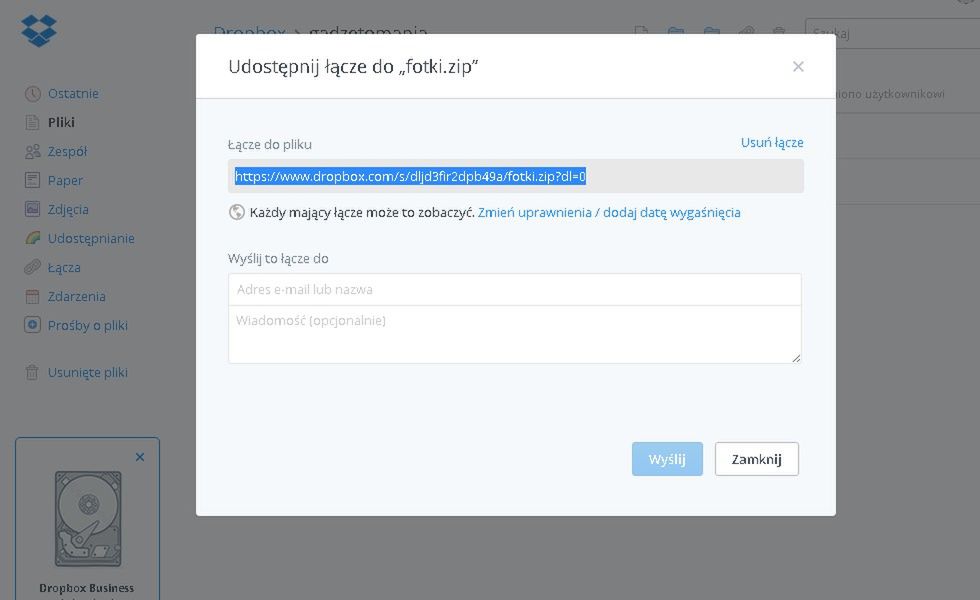This screenshot has width=980, height=600.
Task: Click the Zamknij button
Action: (x=756, y=459)
